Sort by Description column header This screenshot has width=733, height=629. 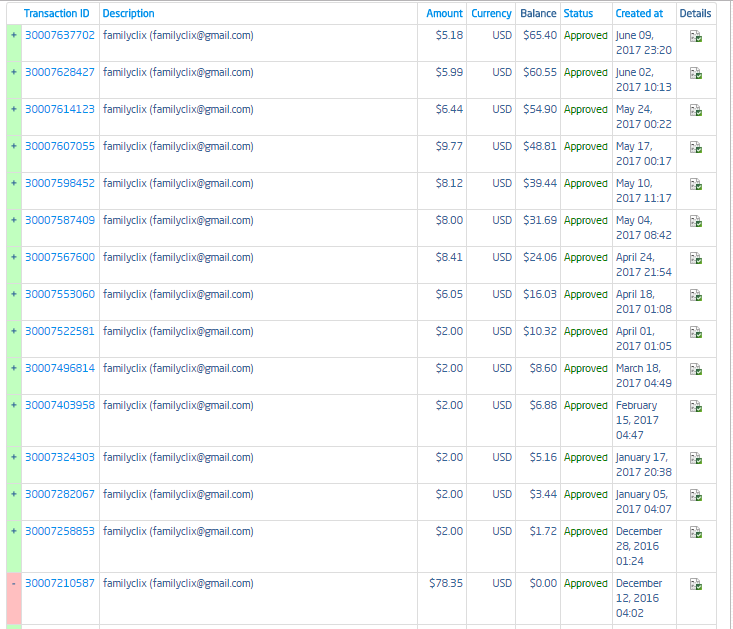click(x=129, y=14)
